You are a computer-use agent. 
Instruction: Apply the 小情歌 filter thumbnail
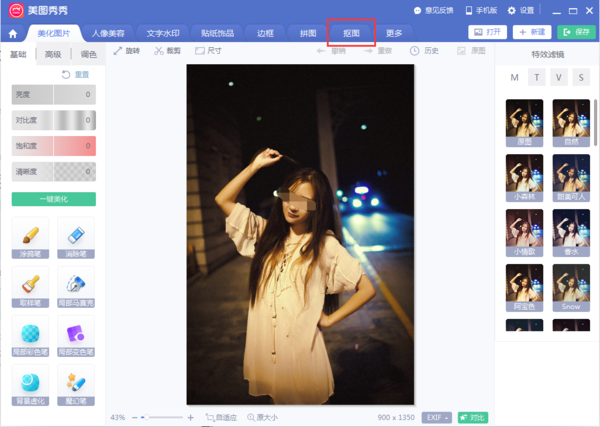[x=524, y=233]
